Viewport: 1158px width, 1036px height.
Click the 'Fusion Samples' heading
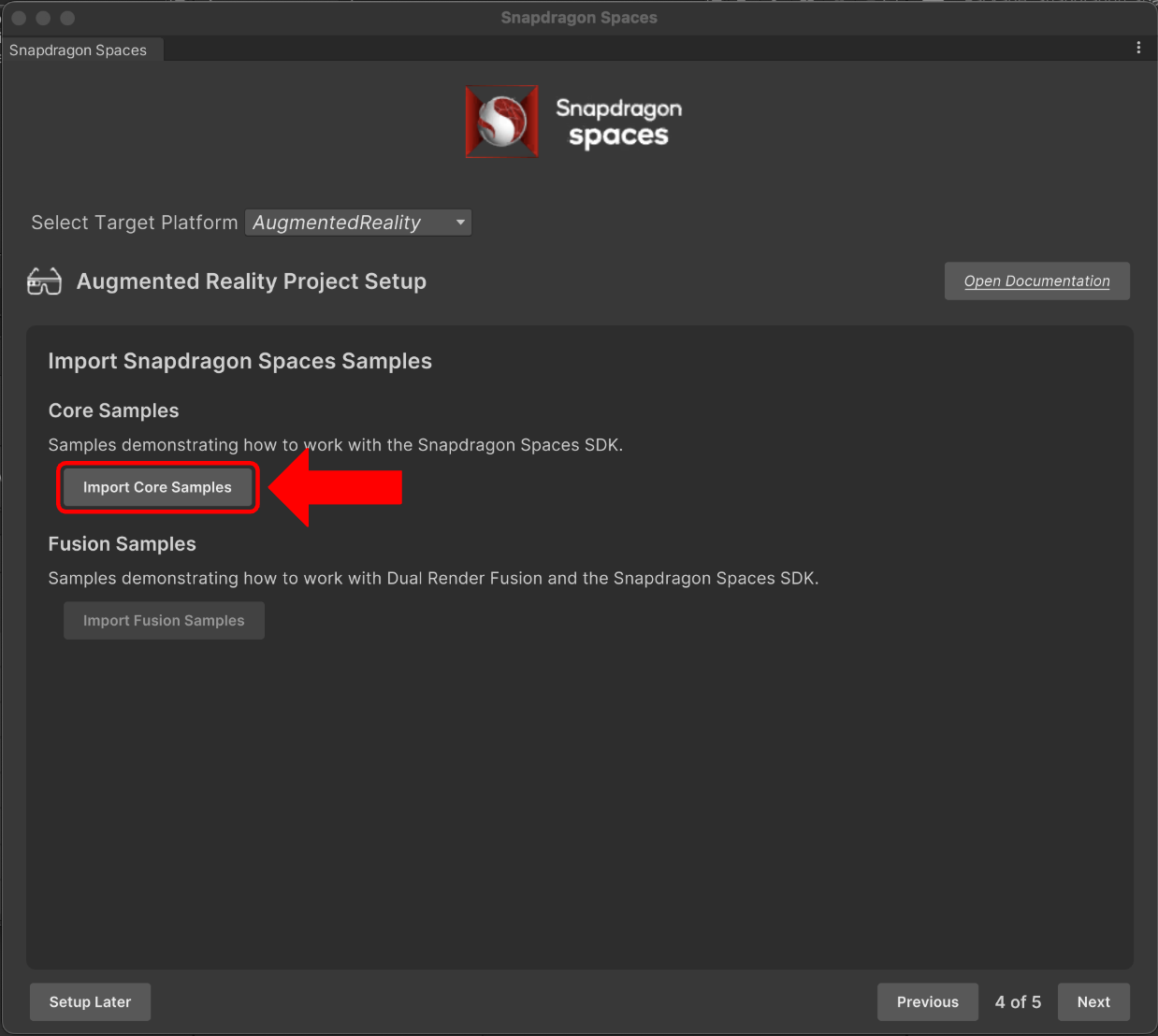tap(123, 544)
